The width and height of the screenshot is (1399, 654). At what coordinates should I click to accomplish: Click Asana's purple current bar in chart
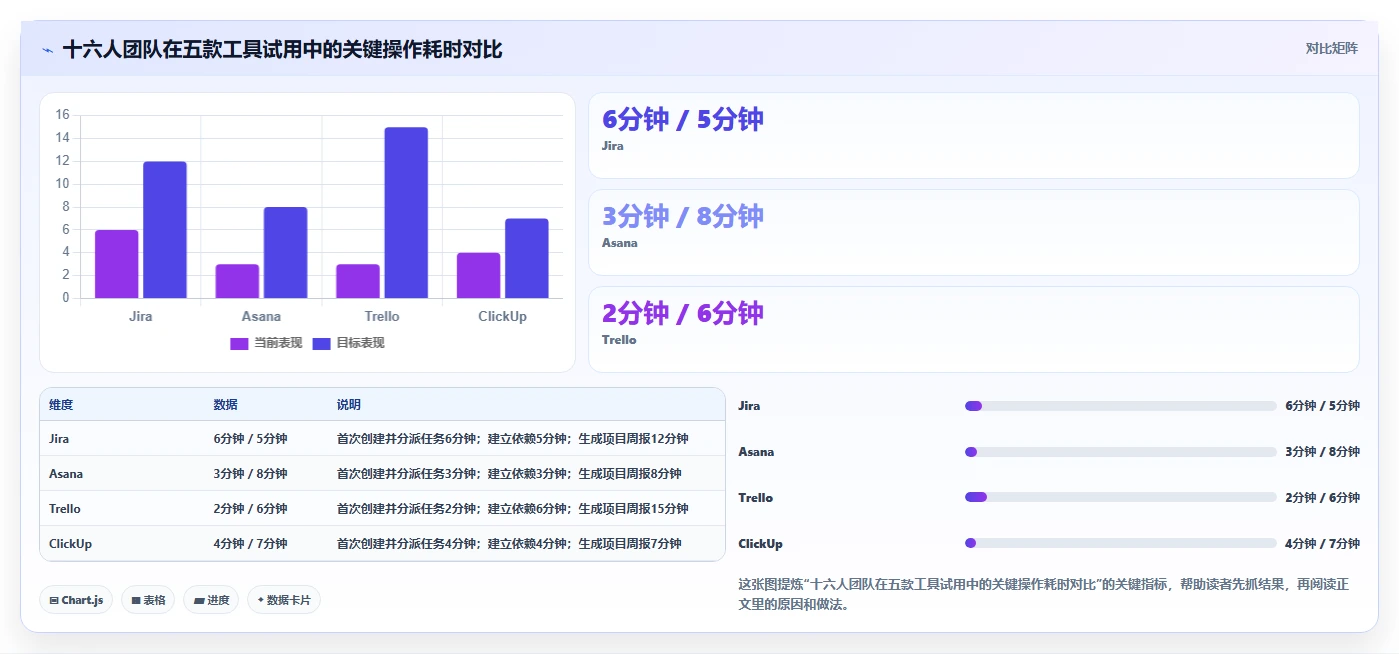237,281
